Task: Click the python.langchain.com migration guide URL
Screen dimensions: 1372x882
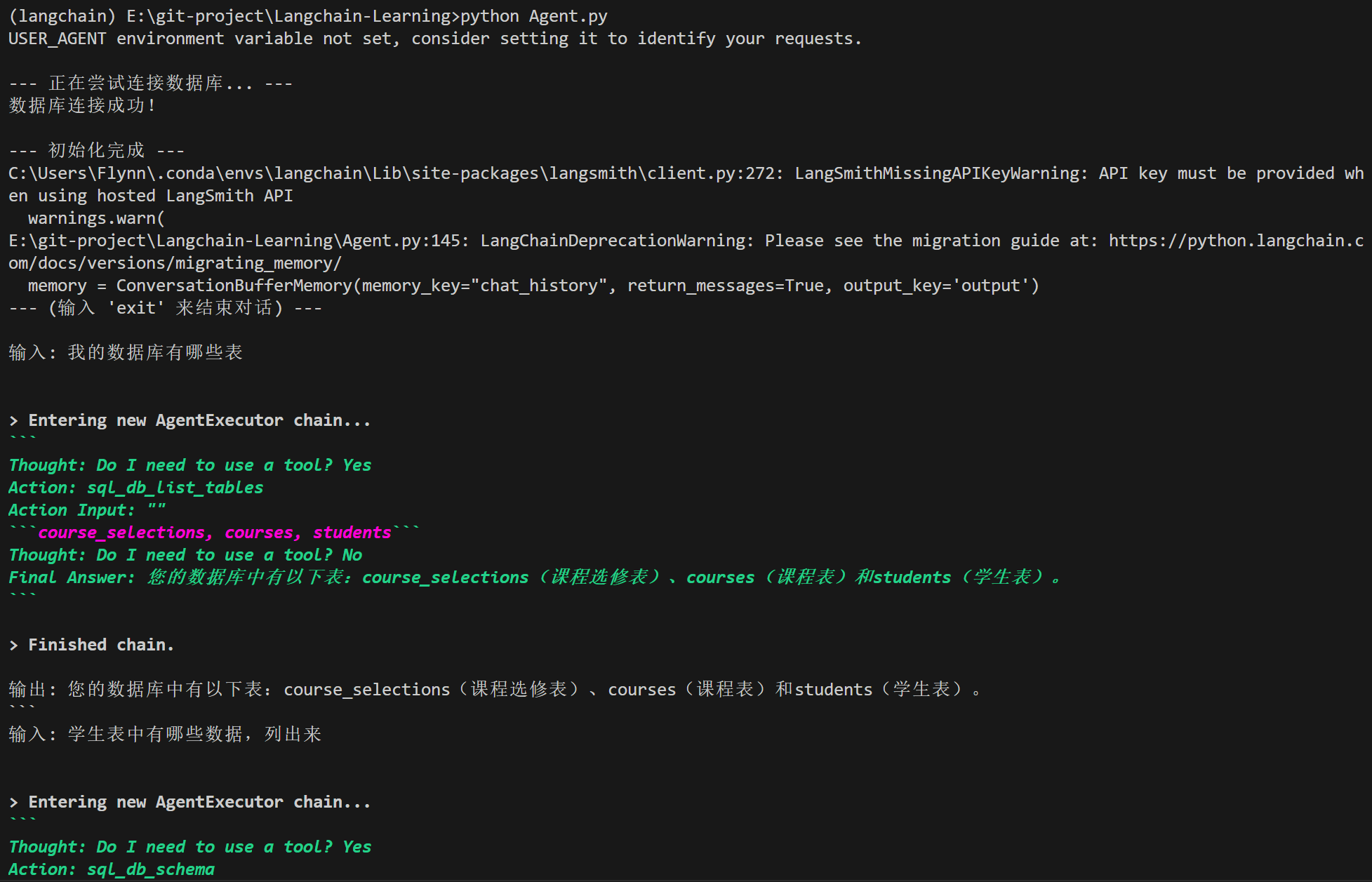Action: click(x=1235, y=241)
